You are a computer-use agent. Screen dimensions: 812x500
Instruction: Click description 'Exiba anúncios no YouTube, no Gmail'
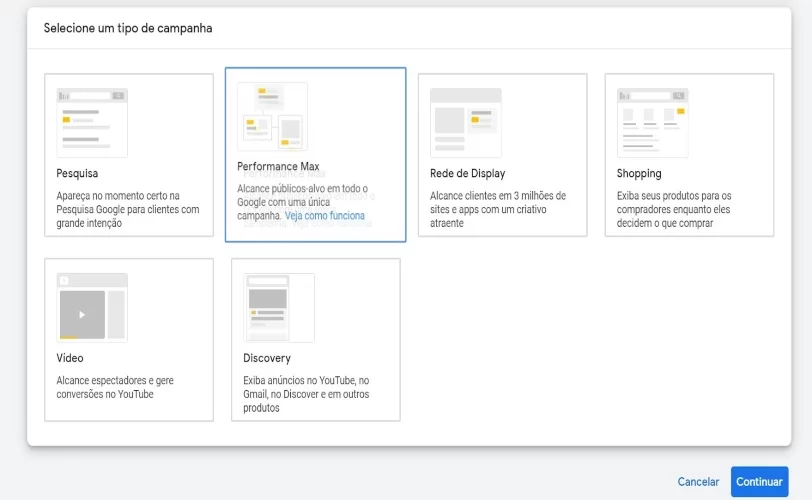coord(306,394)
